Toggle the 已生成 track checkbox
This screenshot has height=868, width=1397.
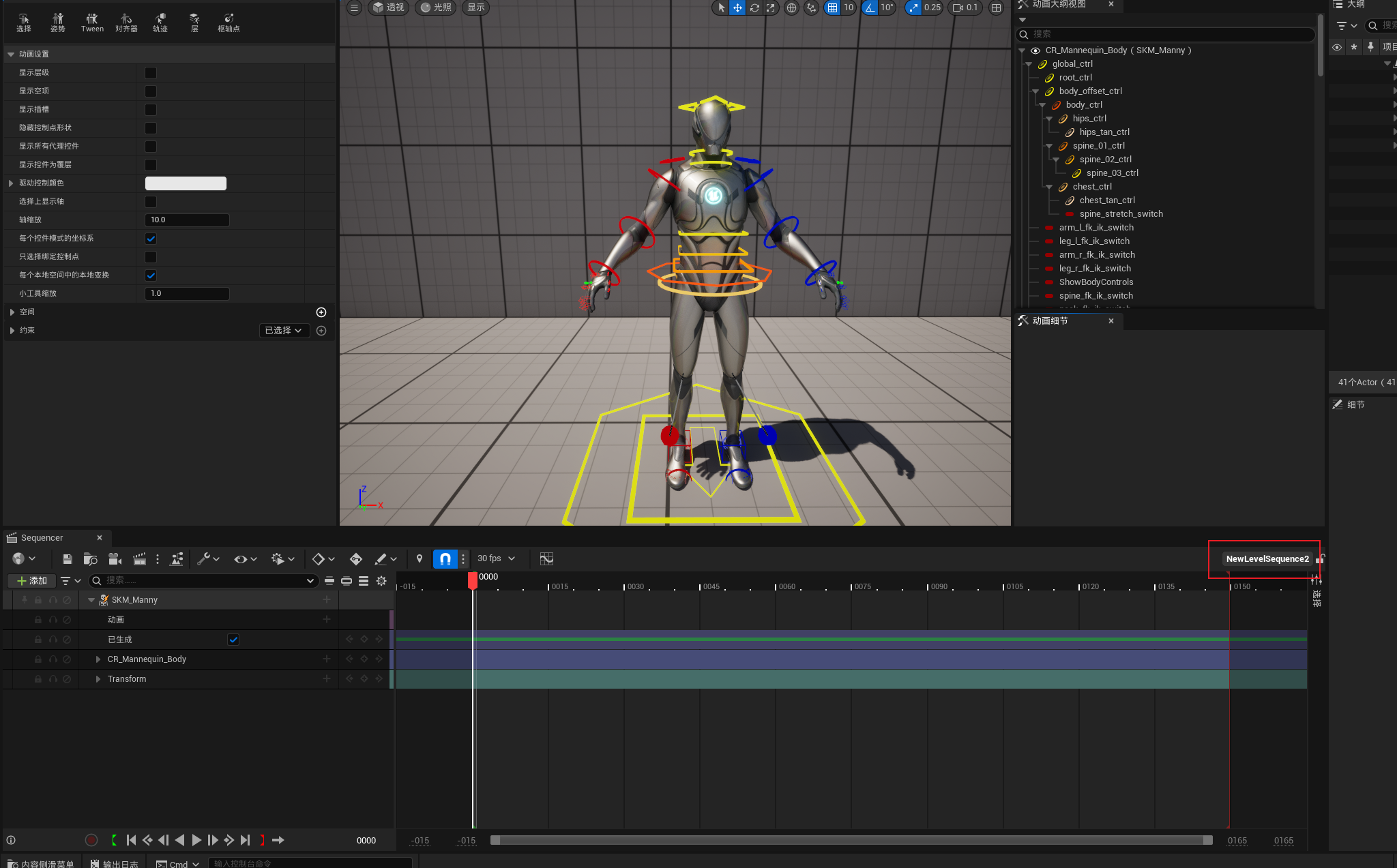(233, 640)
